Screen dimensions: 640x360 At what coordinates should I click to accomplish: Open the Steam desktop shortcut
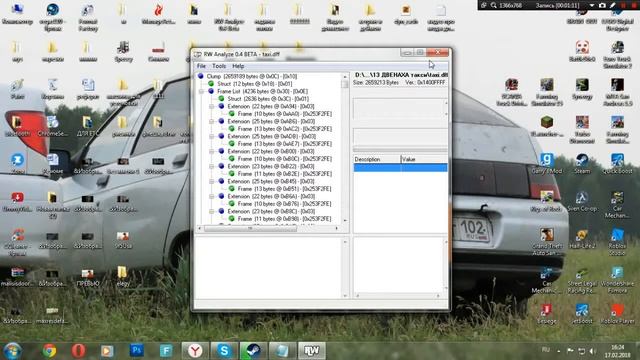pyautogui.click(x=582, y=164)
